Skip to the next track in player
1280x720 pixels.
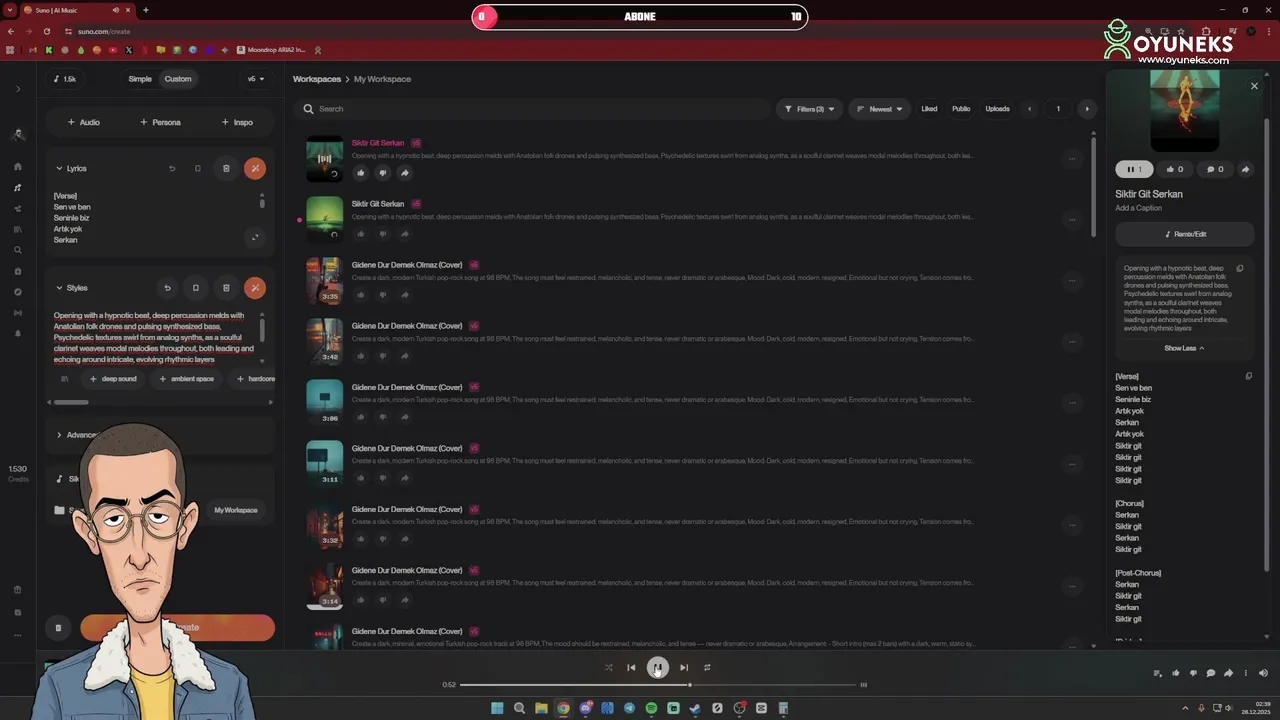click(684, 668)
